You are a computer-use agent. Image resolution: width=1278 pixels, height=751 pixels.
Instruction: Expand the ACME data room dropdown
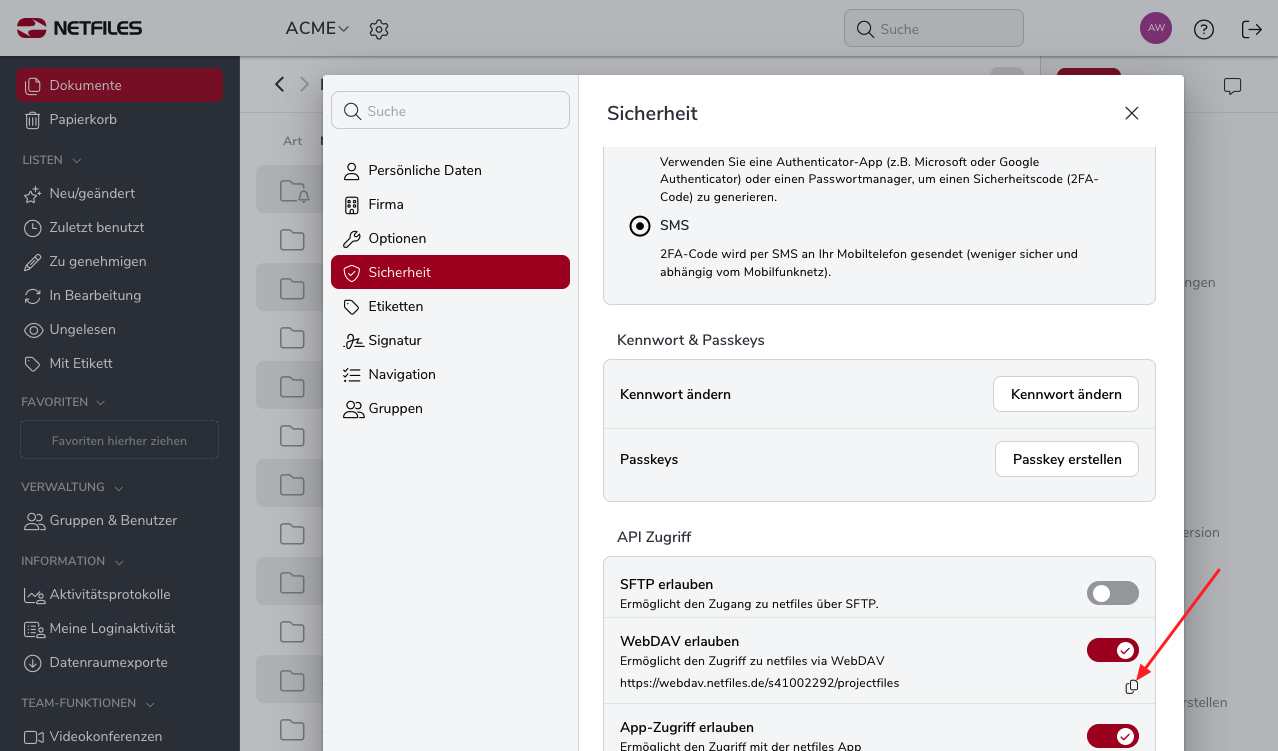click(x=317, y=29)
